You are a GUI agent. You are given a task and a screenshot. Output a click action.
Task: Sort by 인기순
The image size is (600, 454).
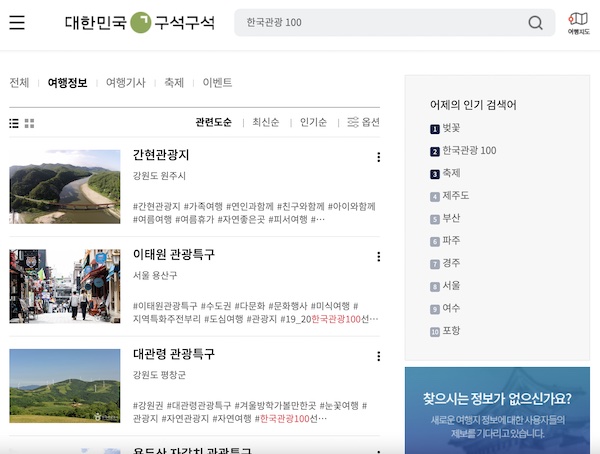(x=313, y=122)
